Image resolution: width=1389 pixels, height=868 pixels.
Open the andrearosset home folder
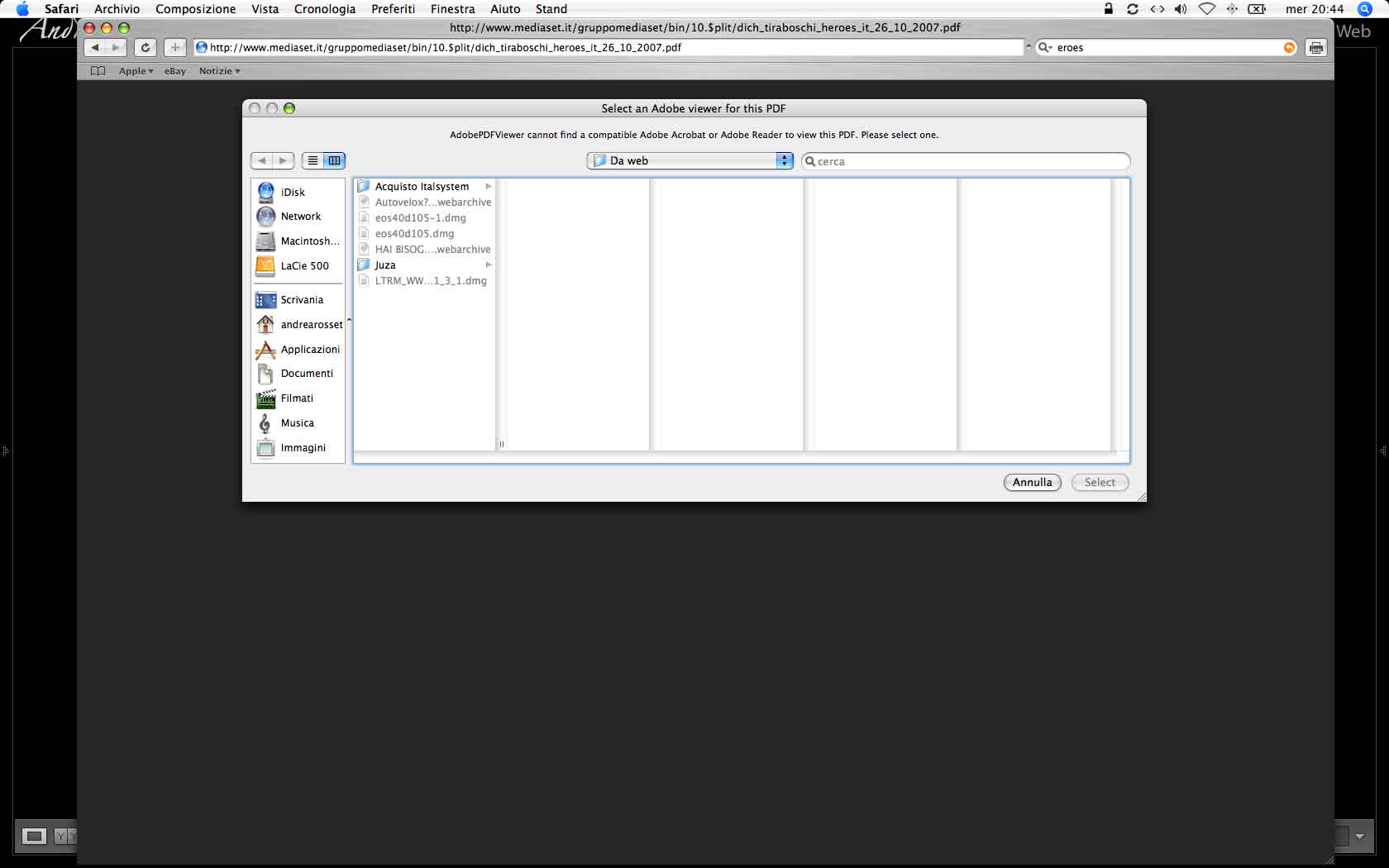click(298, 325)
